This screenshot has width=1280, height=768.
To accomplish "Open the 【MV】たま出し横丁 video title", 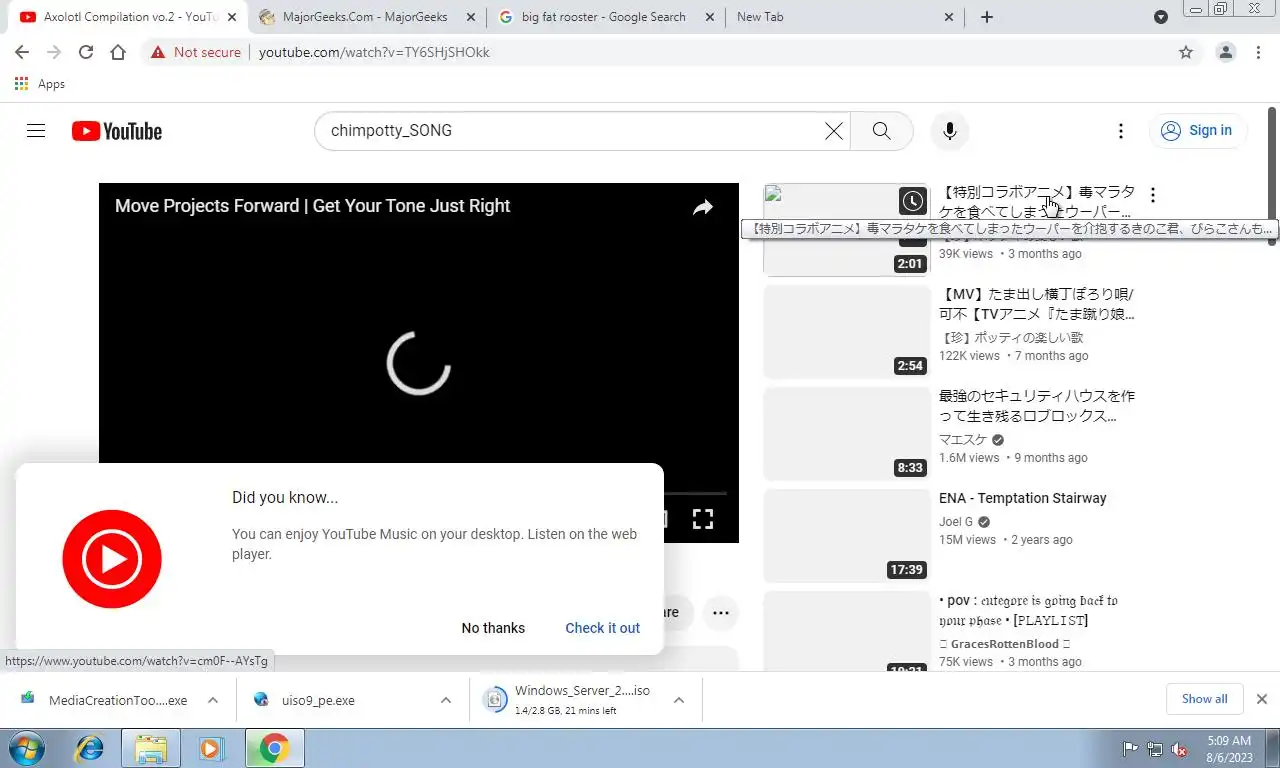I will click(1036, 304).
